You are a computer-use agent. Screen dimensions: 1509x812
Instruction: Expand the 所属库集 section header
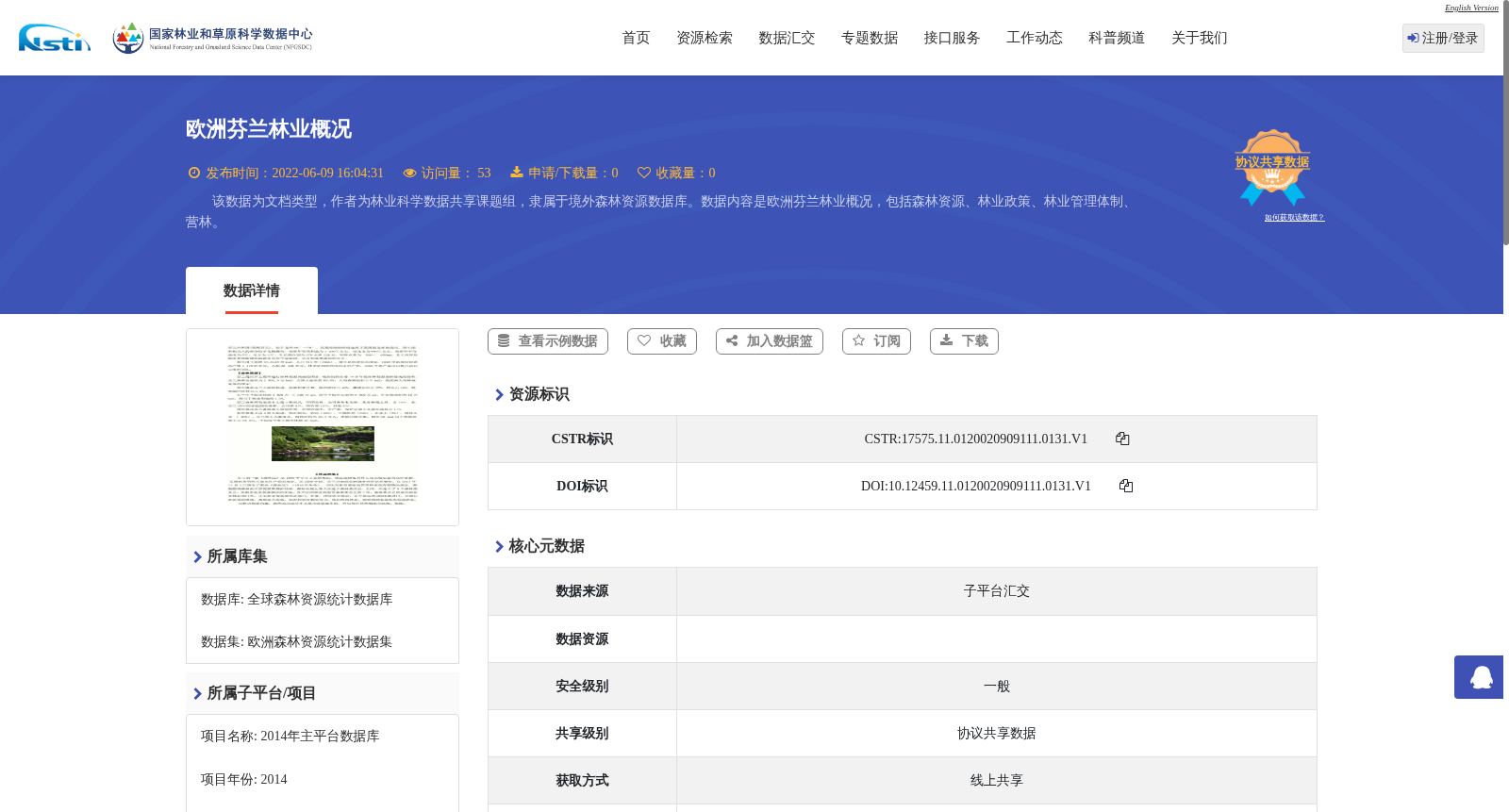pos(323,556)
